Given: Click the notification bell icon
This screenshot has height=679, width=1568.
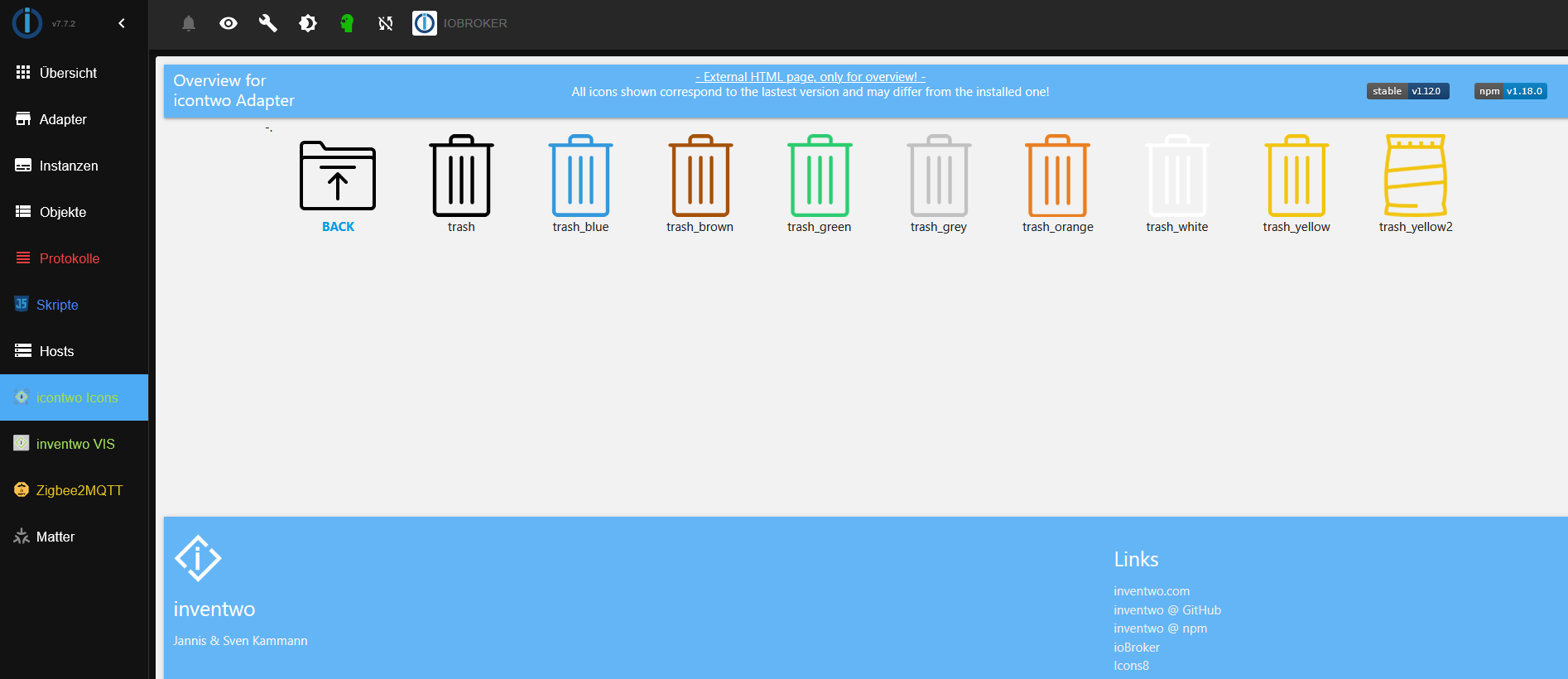Looking at the screenshot, I should click(x=189, y=23).
